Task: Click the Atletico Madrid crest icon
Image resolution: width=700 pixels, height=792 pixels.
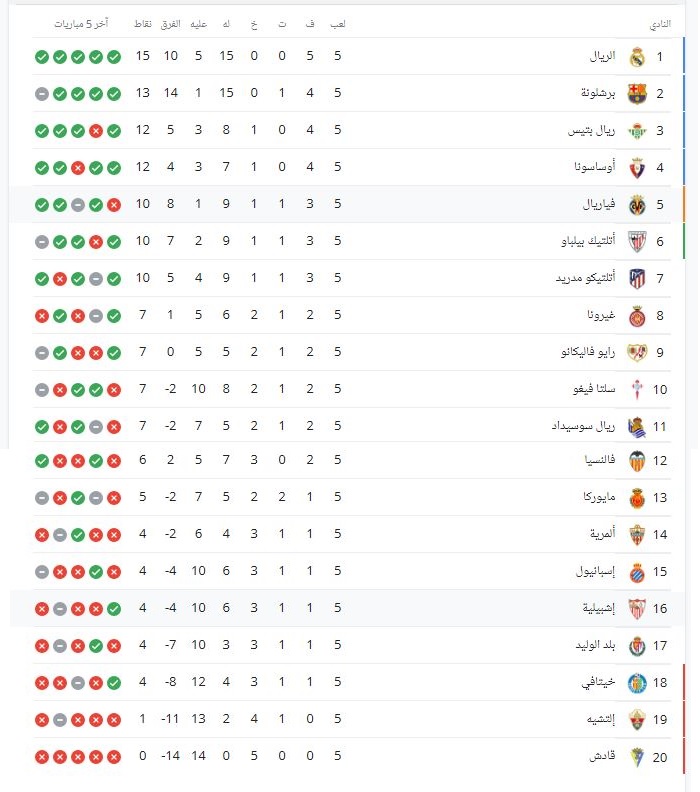Action: tap(636, 279)
